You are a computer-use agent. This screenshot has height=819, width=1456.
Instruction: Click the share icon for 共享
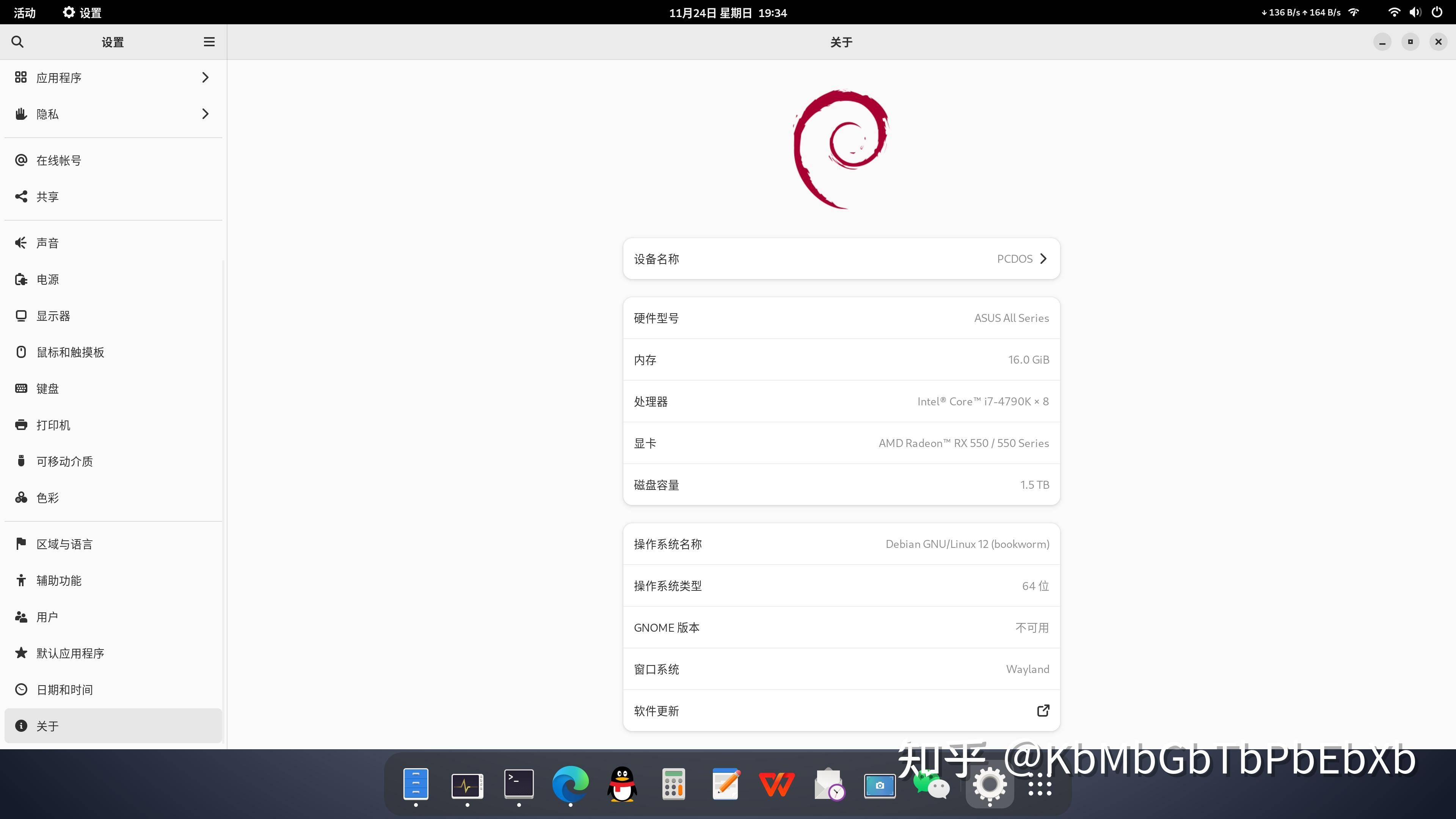click(x=21, y=197)
